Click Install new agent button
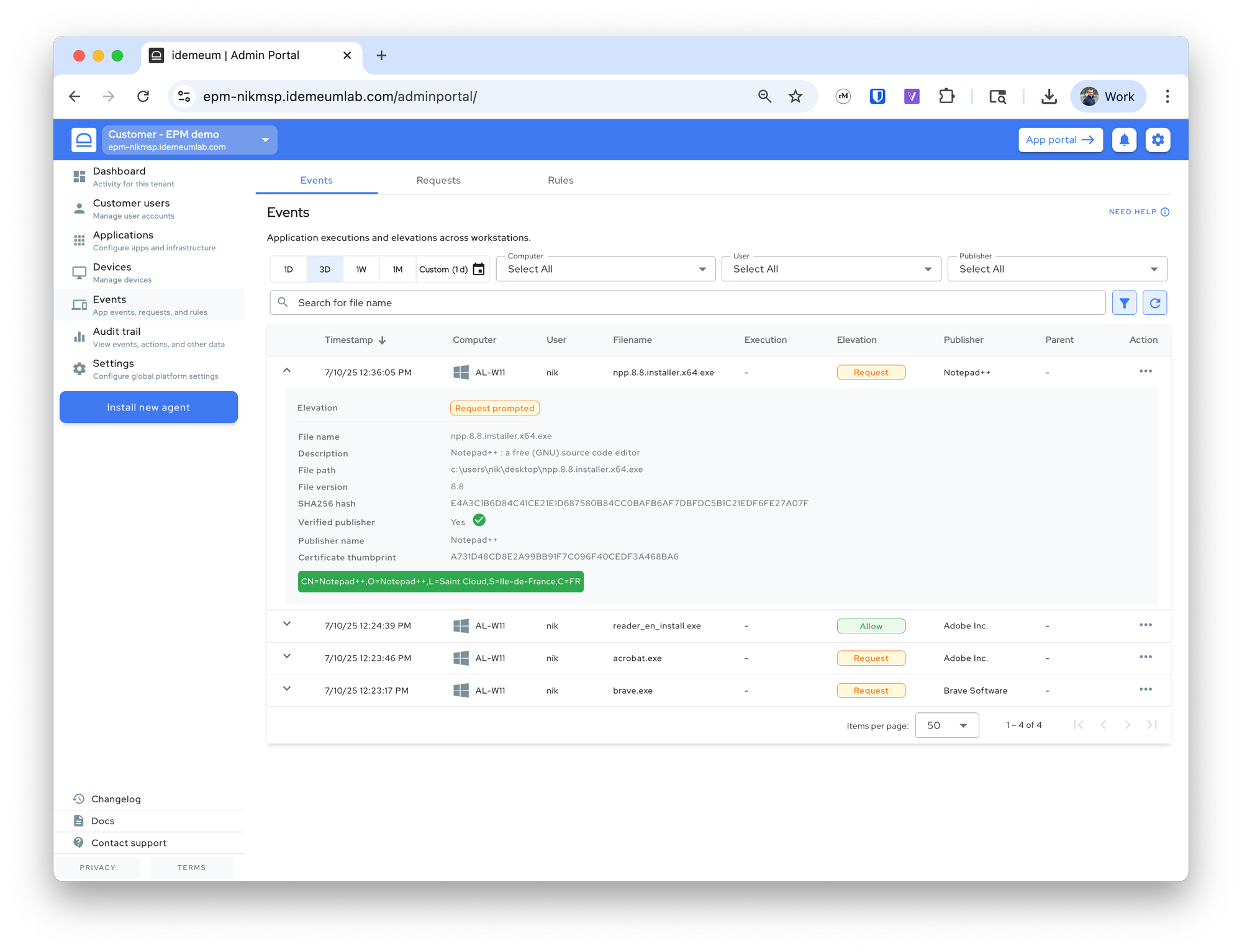The width and height of the screenshot is (1242, 952). 148,407
